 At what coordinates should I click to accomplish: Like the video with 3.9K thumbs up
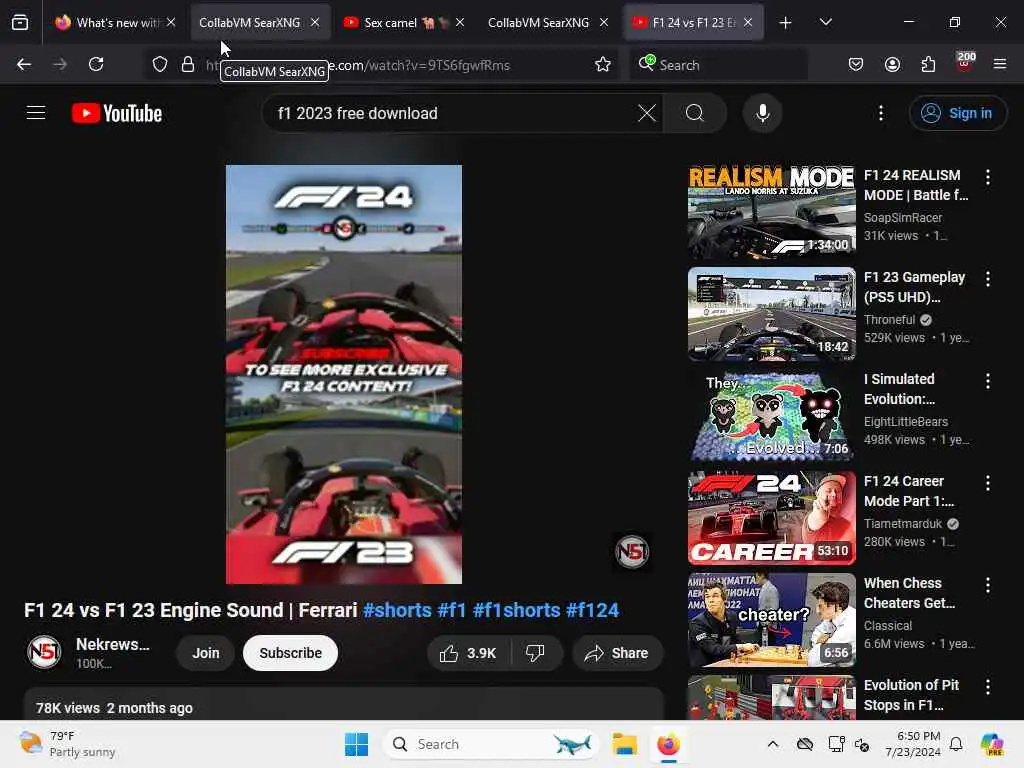click(x=468, y=653)
